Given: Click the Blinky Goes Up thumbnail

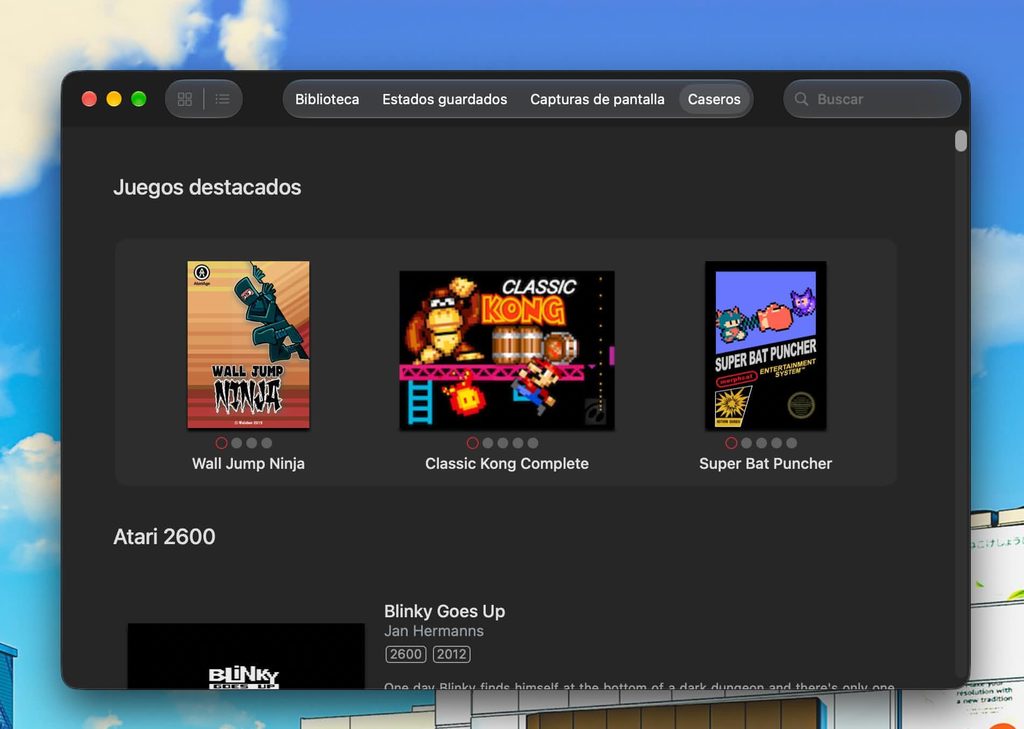Looking at the screenshot, I should 246,656.
